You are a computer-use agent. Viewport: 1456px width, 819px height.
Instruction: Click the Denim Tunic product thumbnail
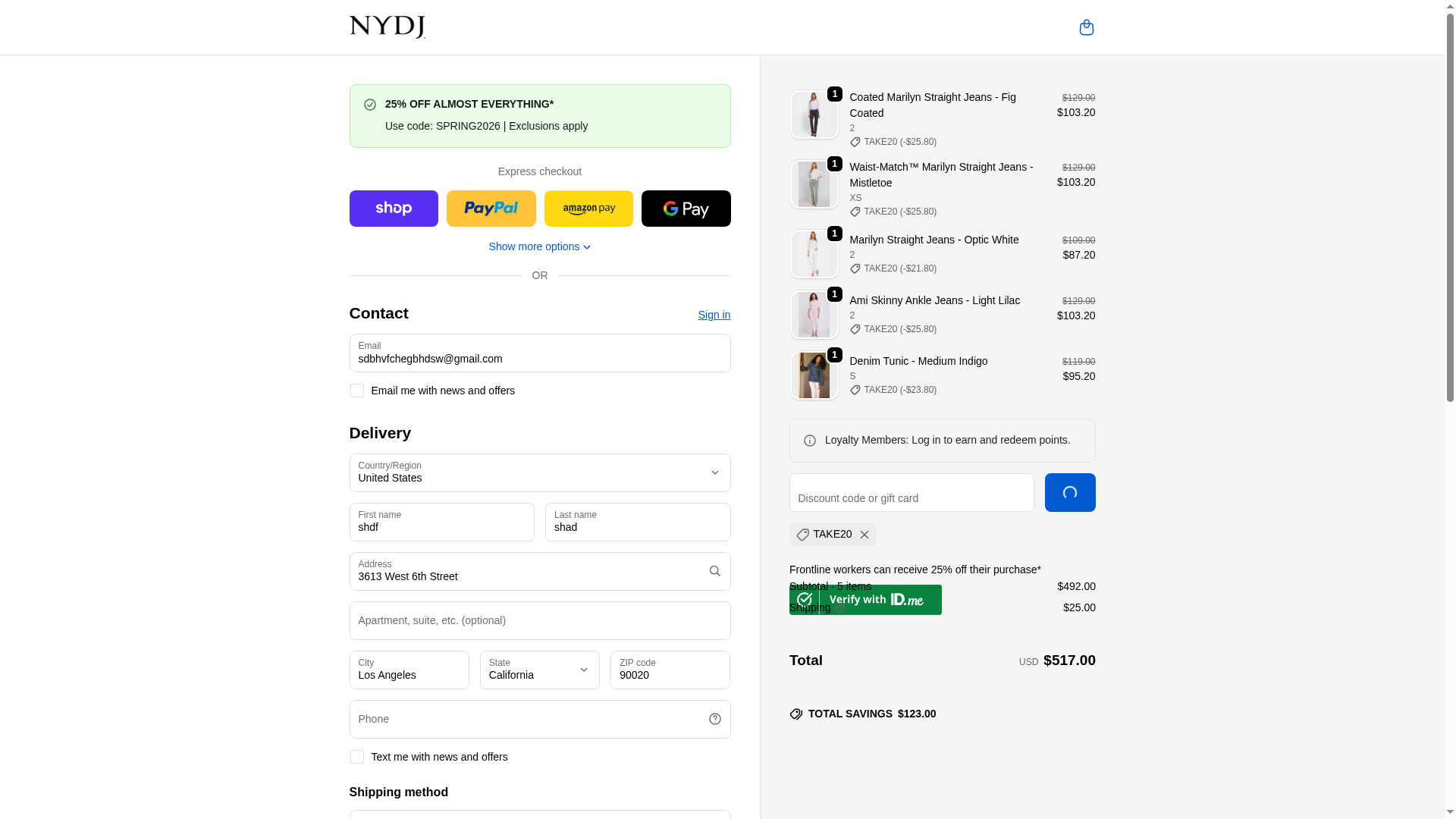pyautogui.click(x=814, y=375)
